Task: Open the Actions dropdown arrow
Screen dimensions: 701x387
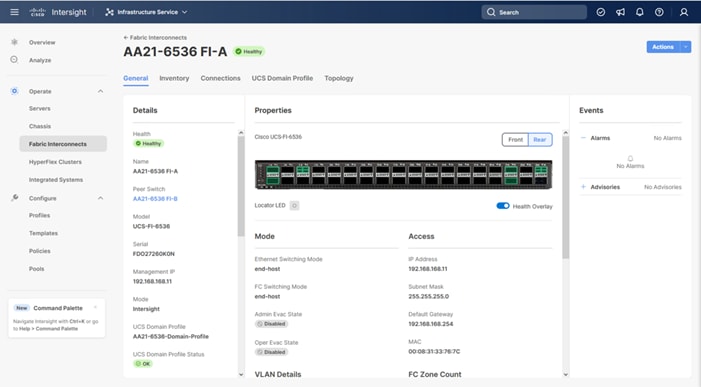Action: [685, 47]
